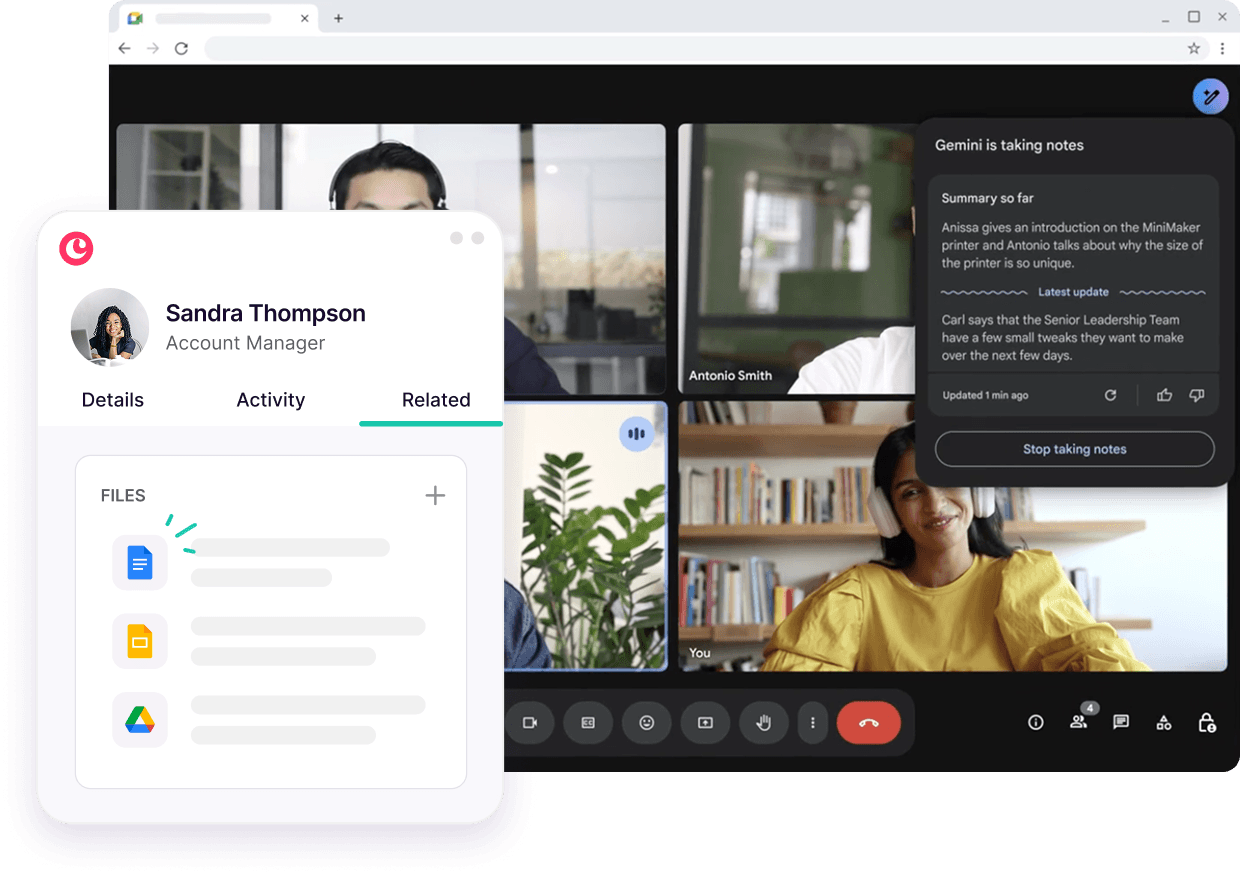Click the Google Drive file icon under FILES
The image size is (1240, 873).
pos(140,720)
